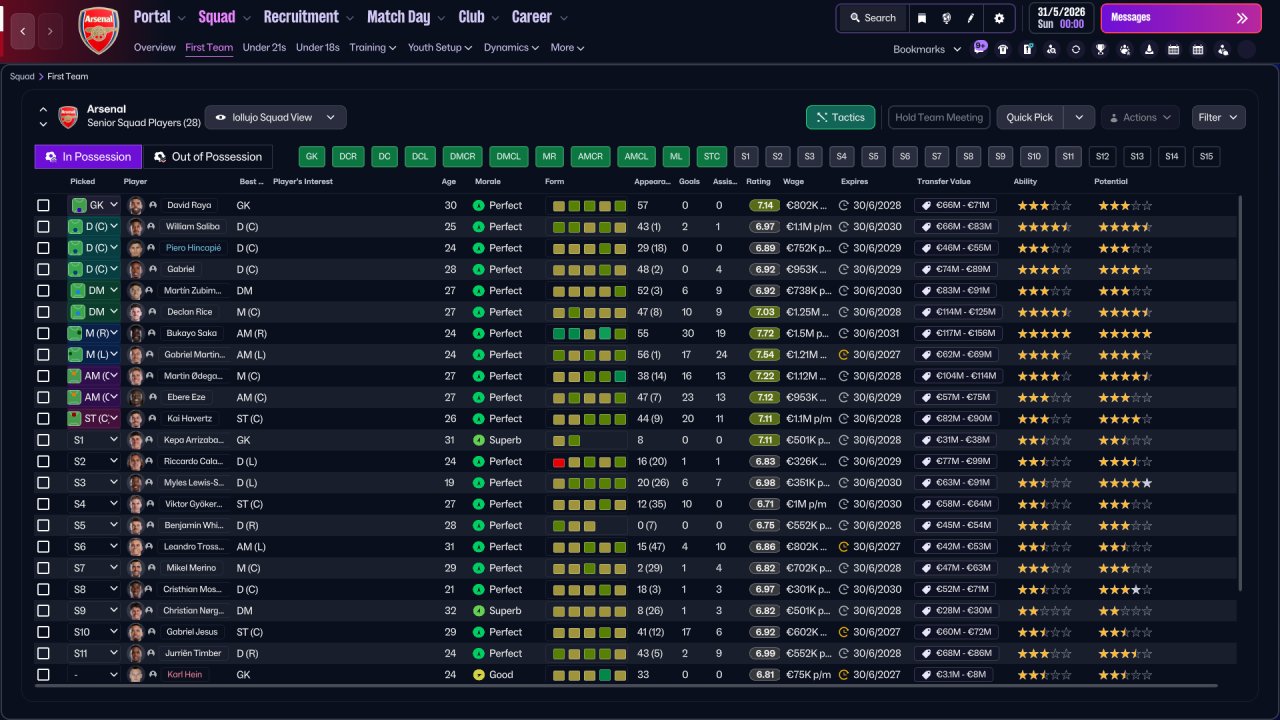Click the Search field in top bar
The width and height of the screenshot is (1280, 720).
click(872, 18)
